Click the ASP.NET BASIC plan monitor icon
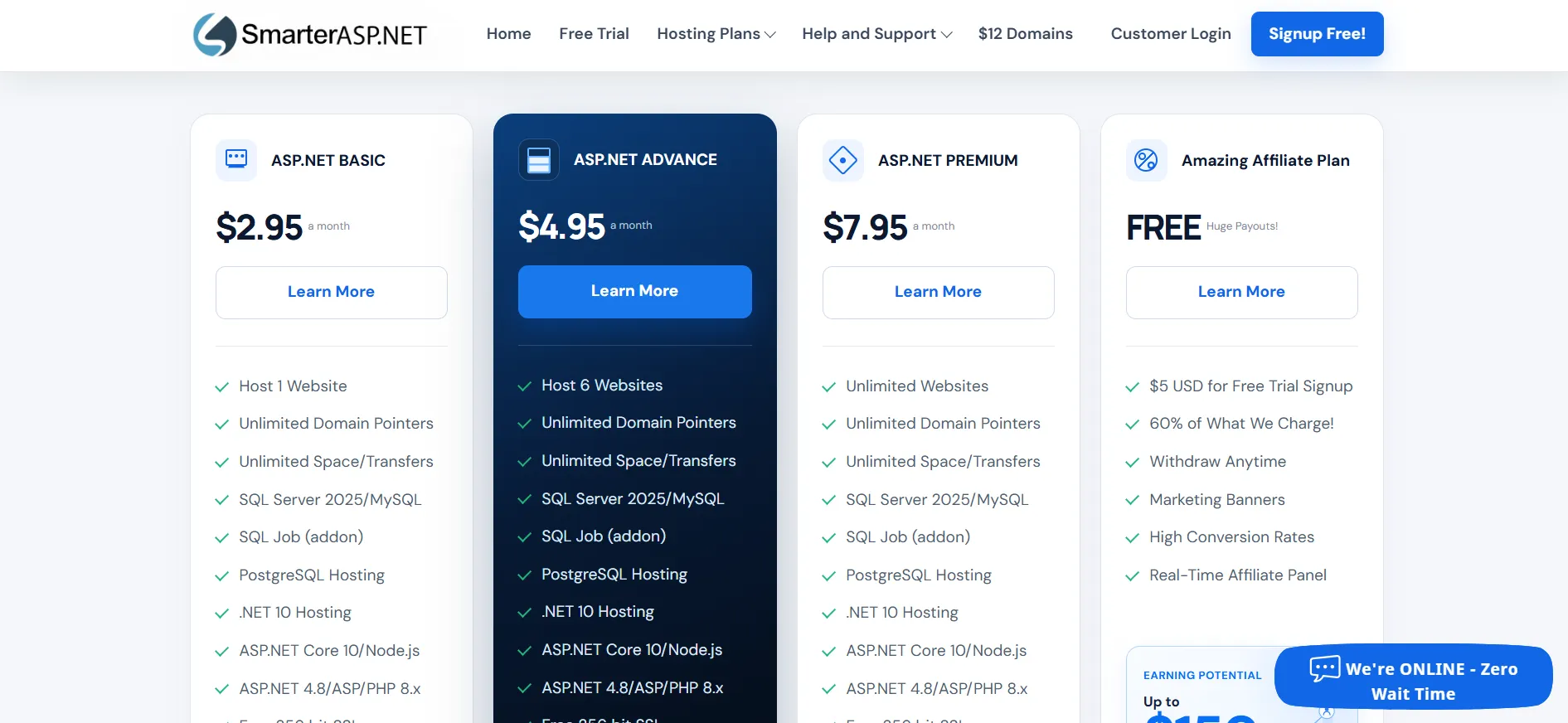The image size is (1568, 723). tap(236, 160)
